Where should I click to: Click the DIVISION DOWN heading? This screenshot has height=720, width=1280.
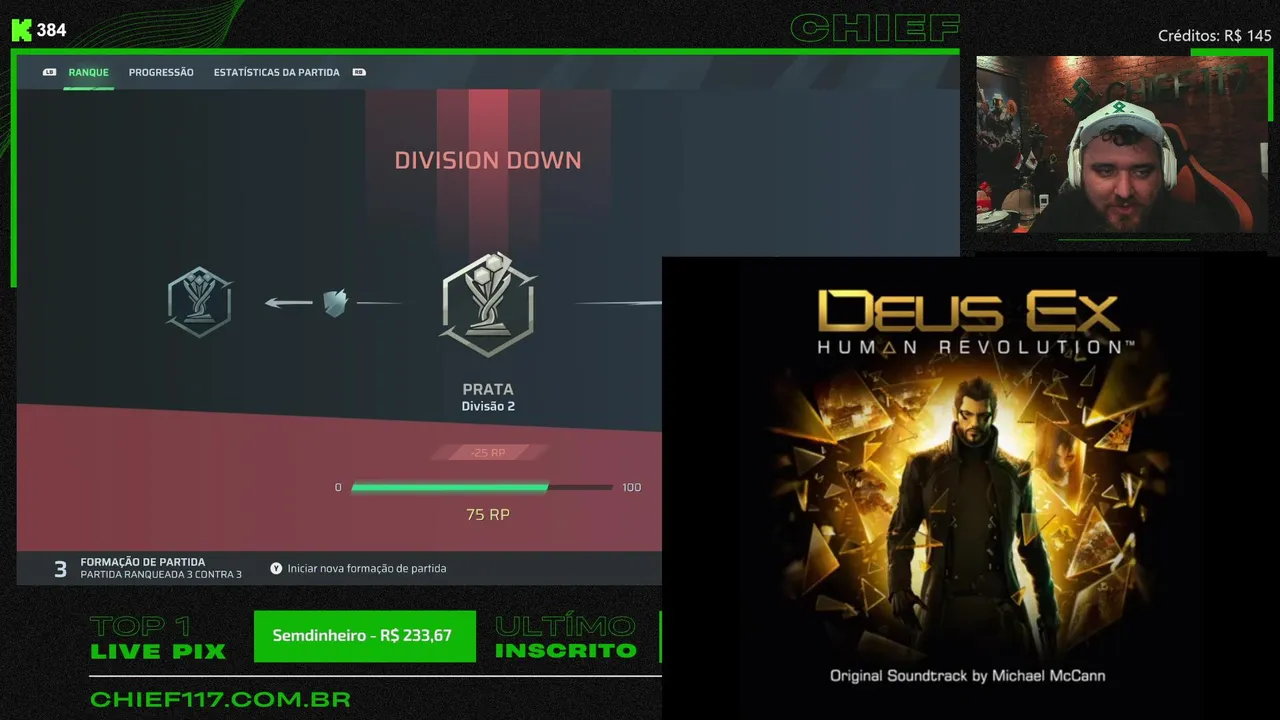[488, 160]
